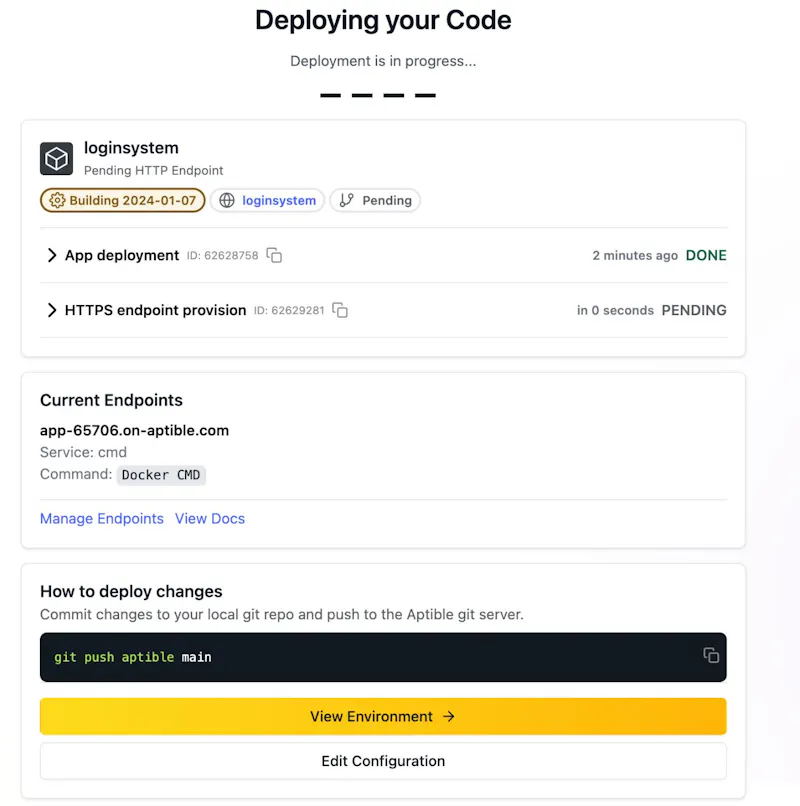The width and height of the screenshot is (800, 806).
Task: Click the arrow on View Environment
Action: pos(449,716)
